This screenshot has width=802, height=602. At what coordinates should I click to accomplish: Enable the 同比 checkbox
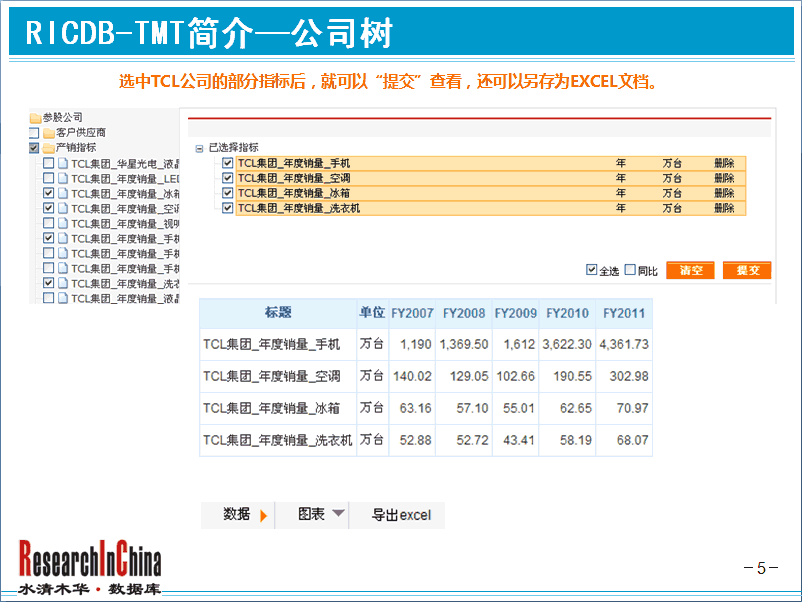tap(630, 270)
